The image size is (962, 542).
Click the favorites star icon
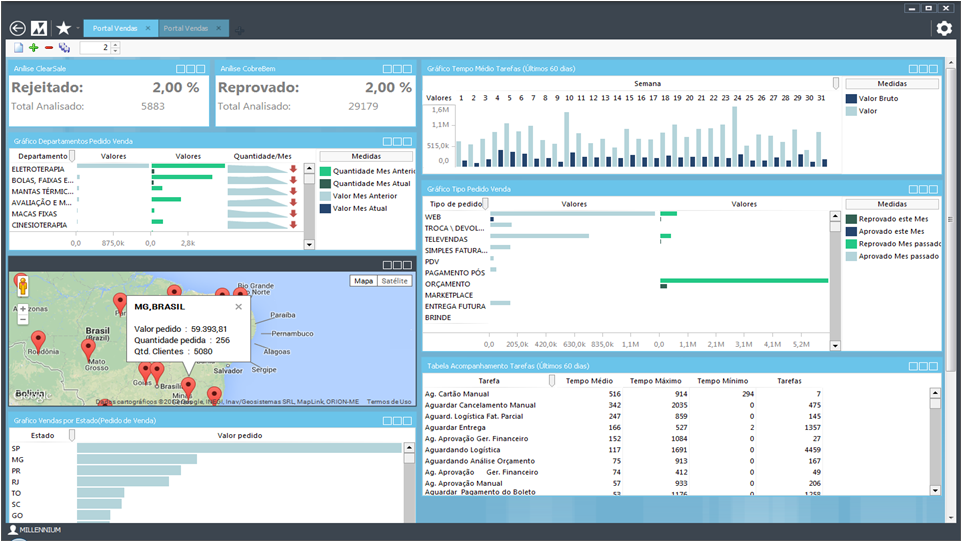pyautogui.click(x=63, y=28)
